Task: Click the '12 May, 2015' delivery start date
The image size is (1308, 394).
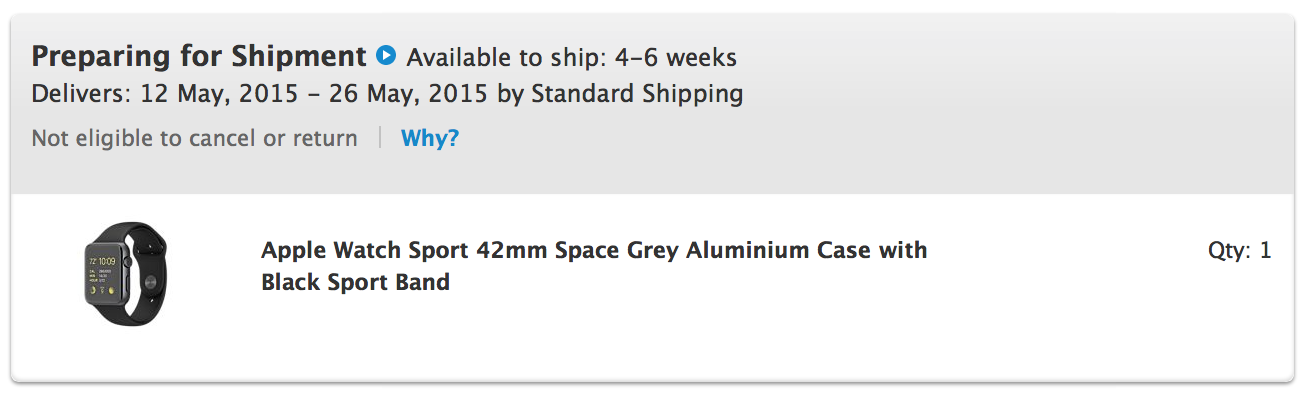Action: 220,95
